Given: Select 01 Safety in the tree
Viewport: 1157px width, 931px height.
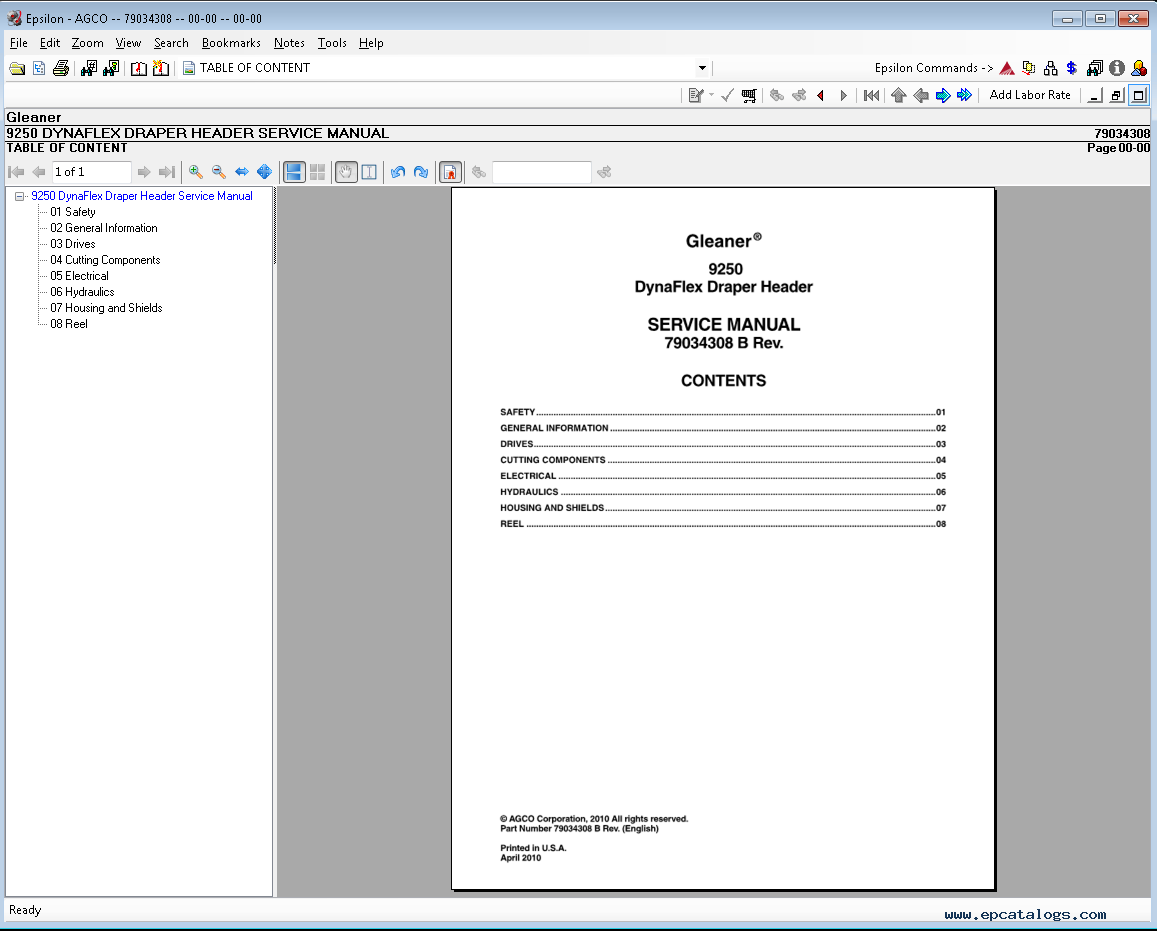Looking at the screenshot, I should 73,212.
